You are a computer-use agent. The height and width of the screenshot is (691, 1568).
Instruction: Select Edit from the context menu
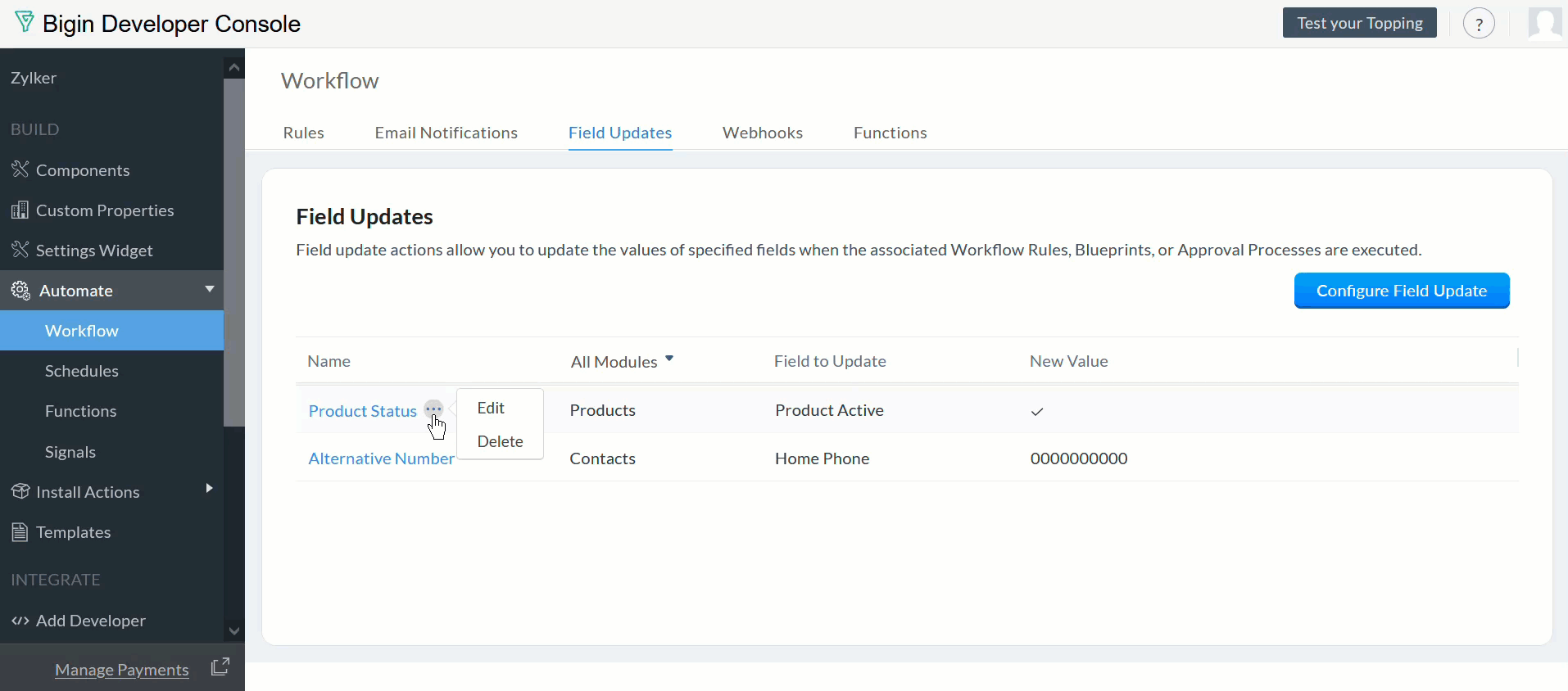pos(491,408)
